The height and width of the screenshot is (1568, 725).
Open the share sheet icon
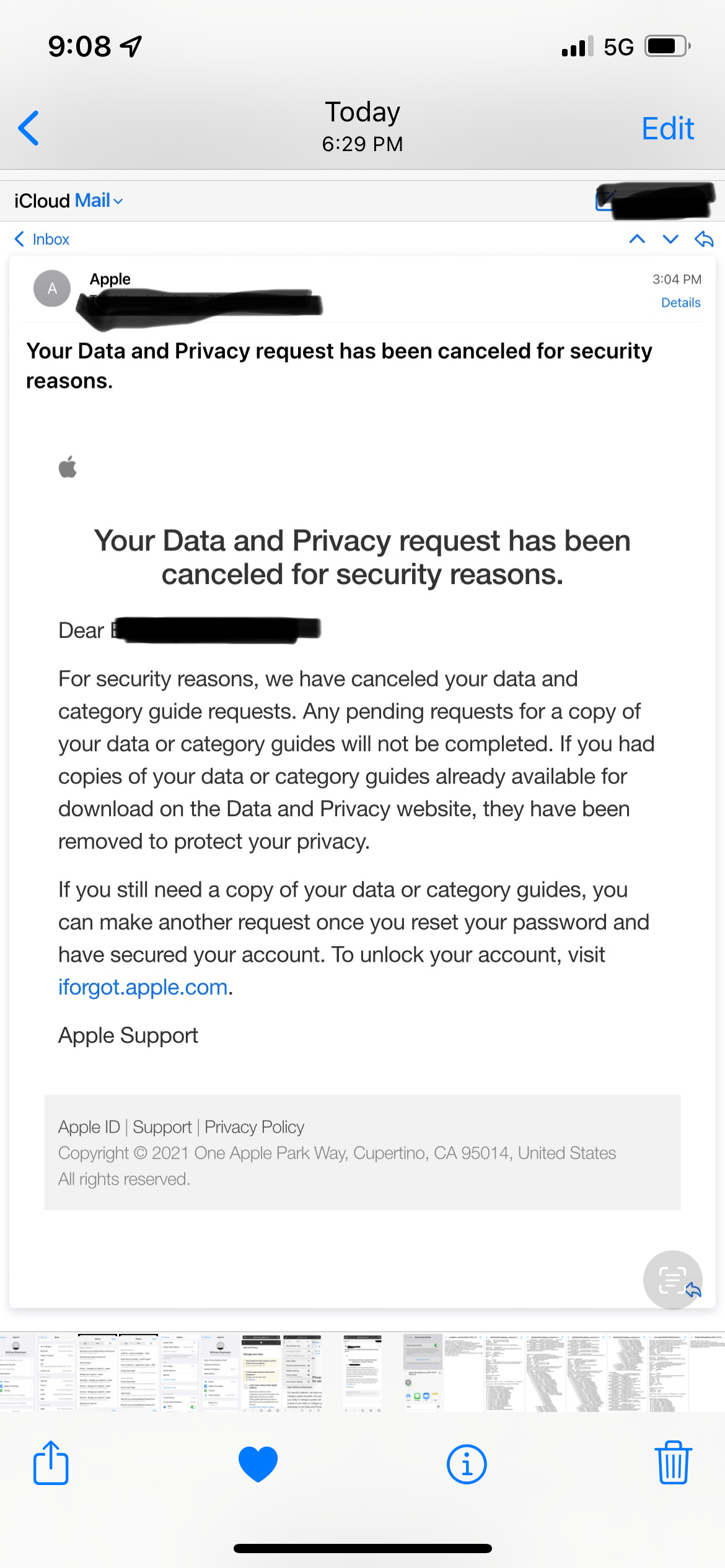(50, 1463)
